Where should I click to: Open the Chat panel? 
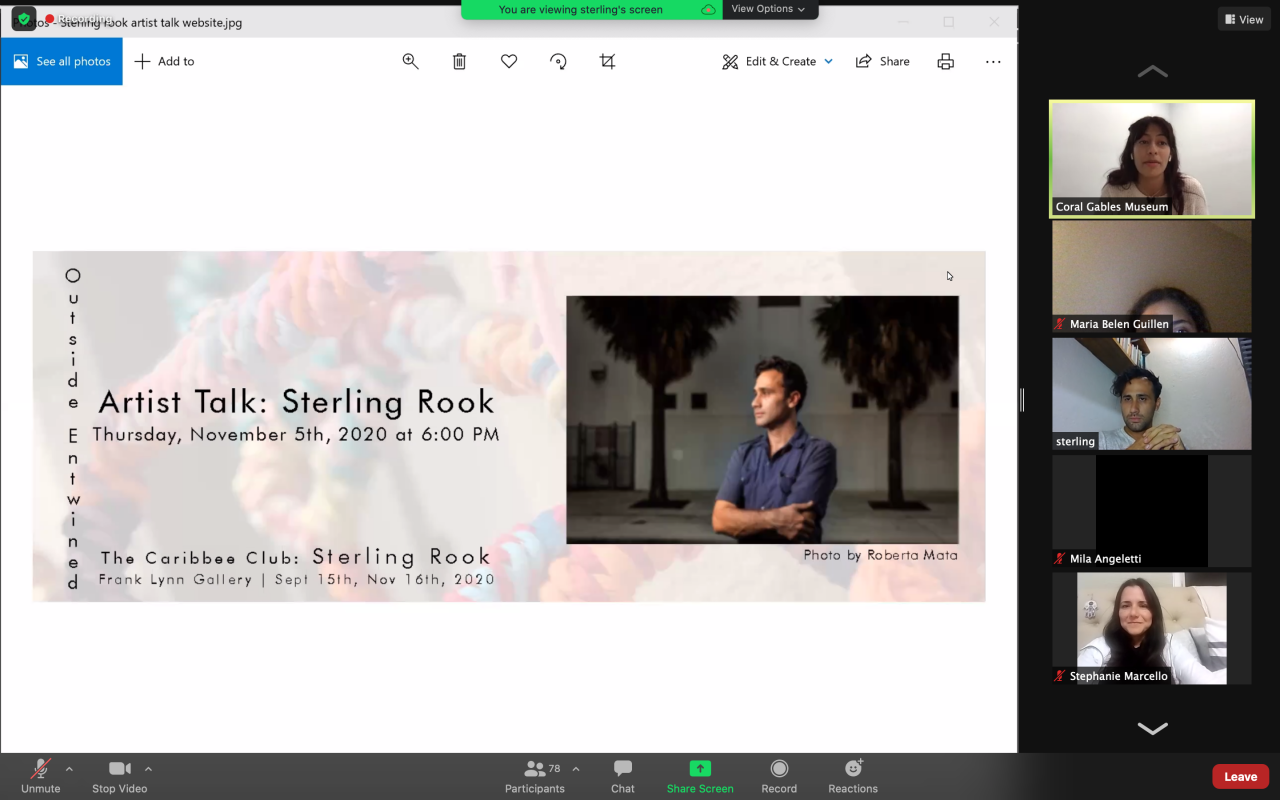click(x=622, y=776)
